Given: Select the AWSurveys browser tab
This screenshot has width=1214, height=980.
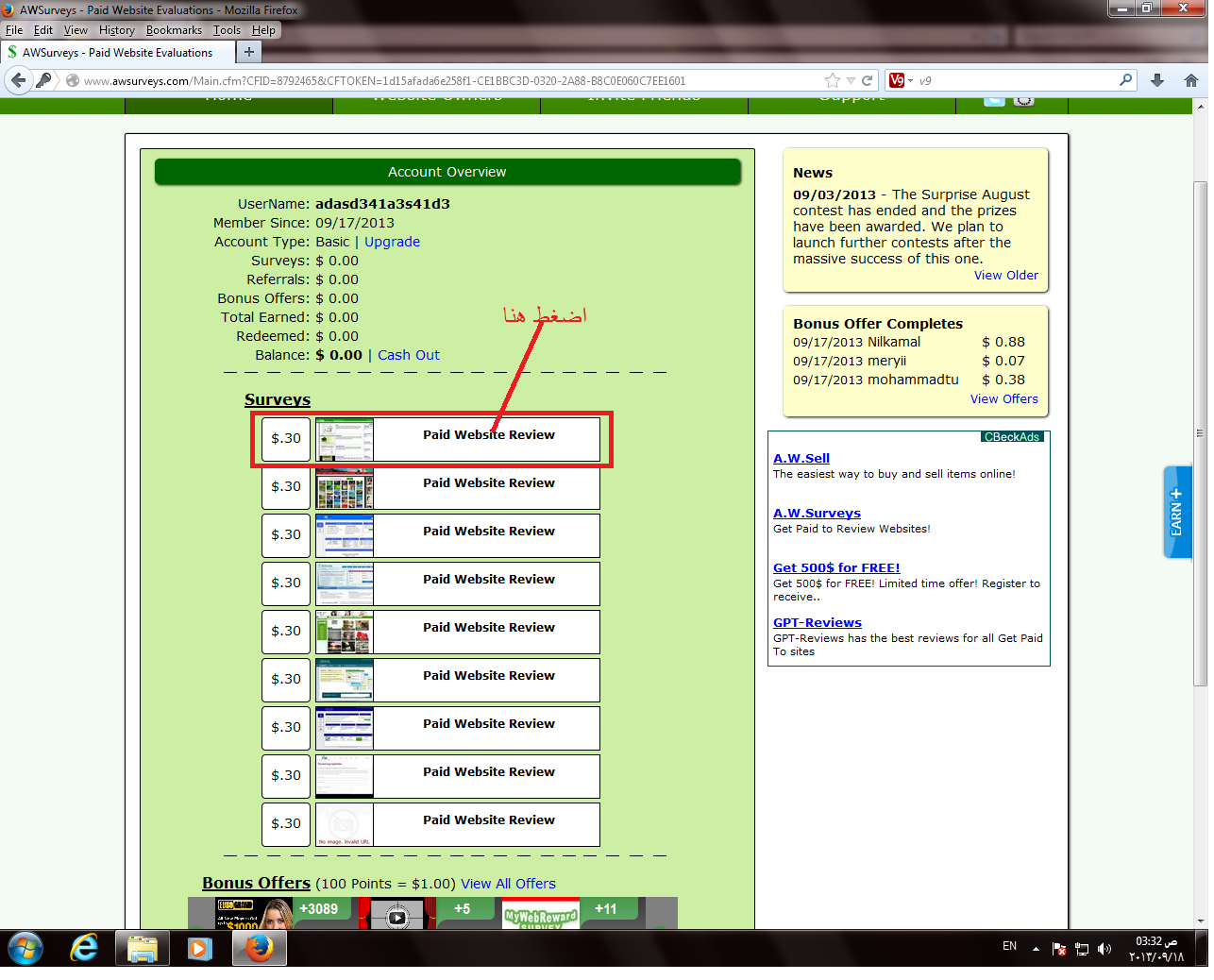Looking at the screenshot, I should pos(117,53).
